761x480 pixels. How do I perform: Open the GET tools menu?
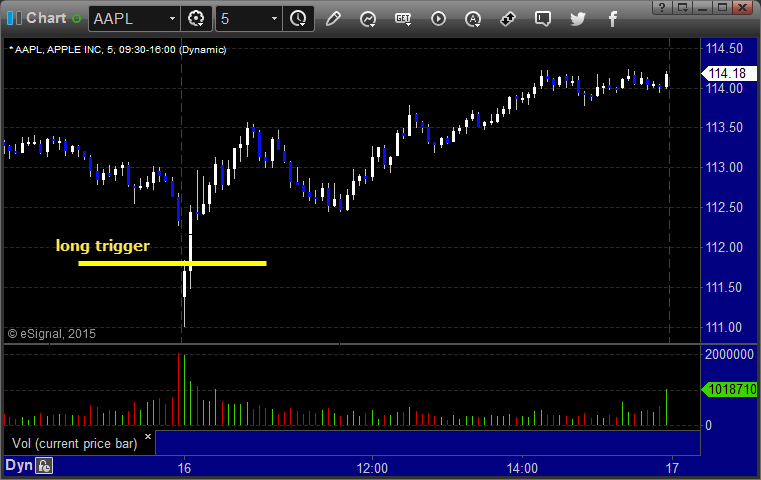[403, 19]
